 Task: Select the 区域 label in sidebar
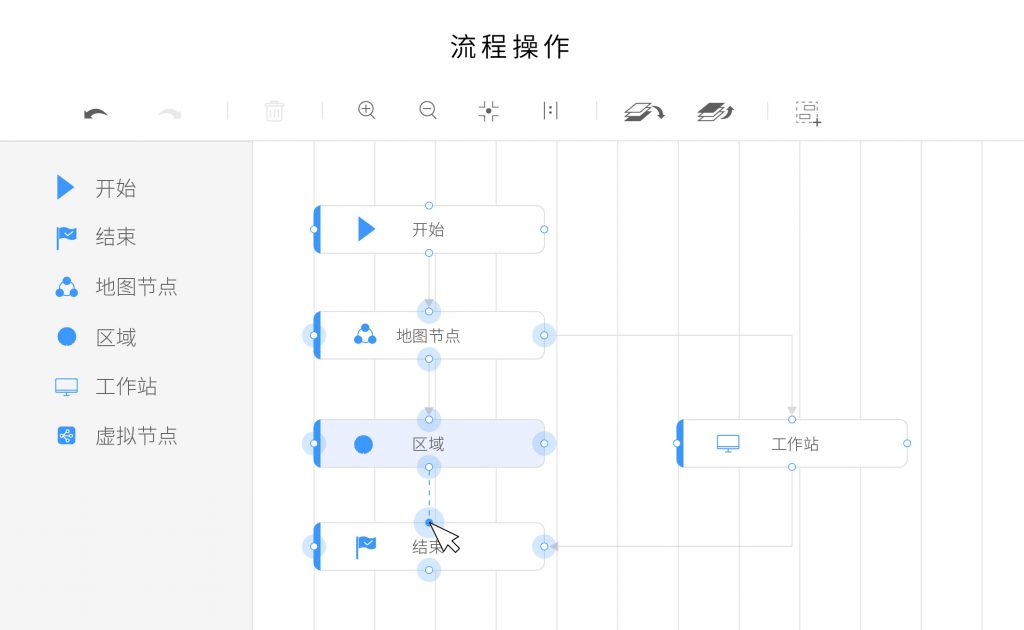pos(116,338)
